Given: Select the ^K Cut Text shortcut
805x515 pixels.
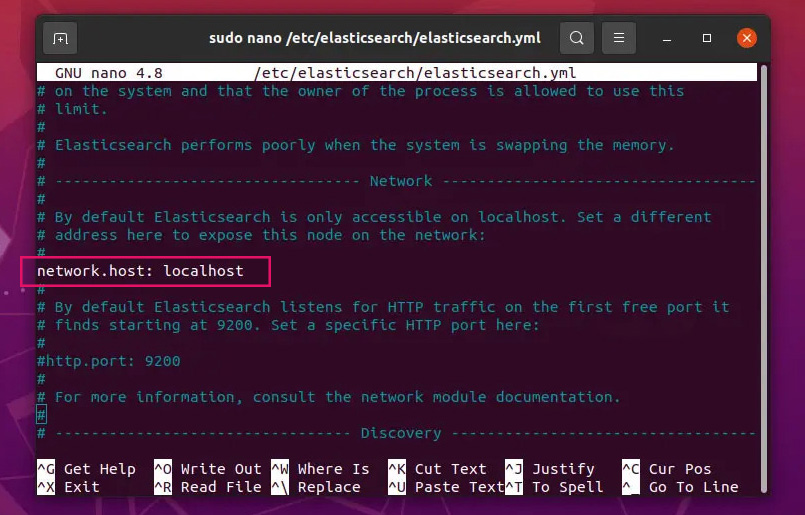Looking at the screenshot, I should click(437, 469).
